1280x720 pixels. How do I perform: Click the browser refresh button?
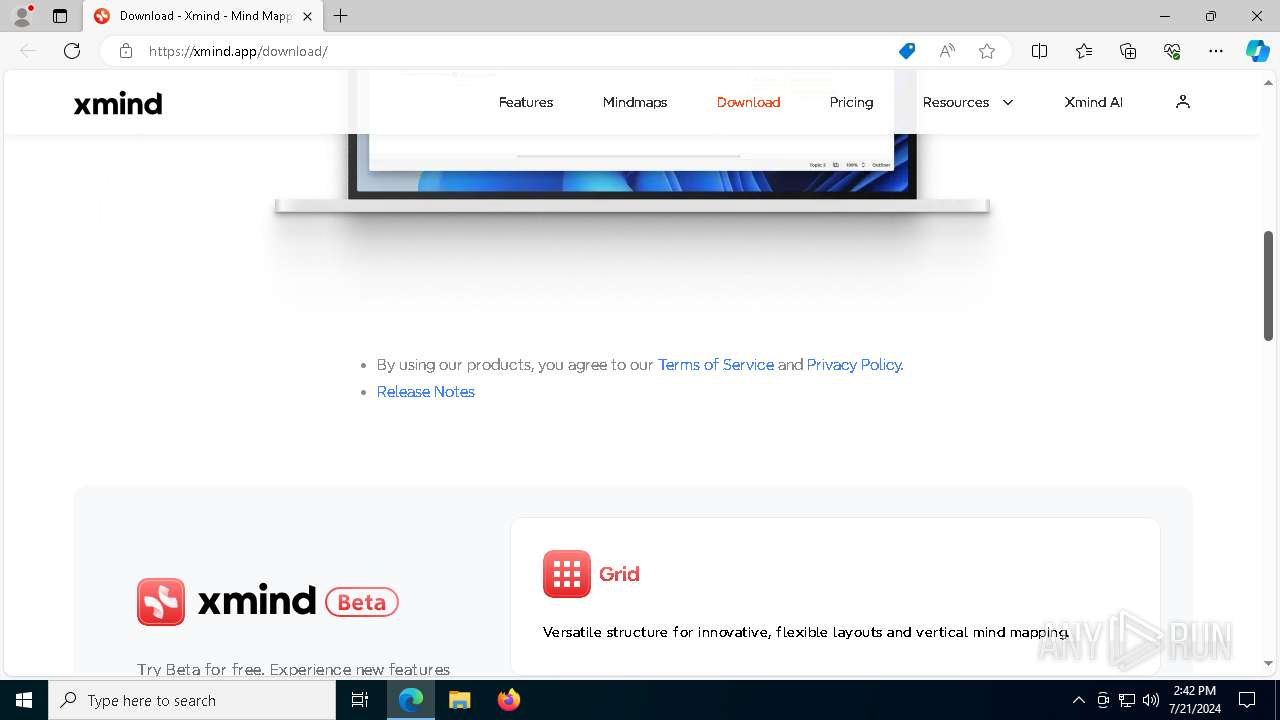point(72,51)
